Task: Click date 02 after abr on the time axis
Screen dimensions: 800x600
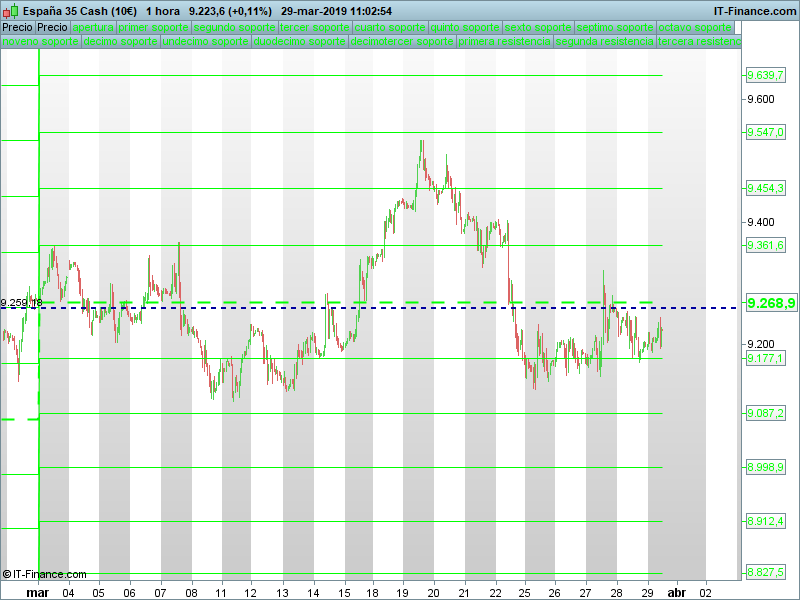Action: (706, 593)
